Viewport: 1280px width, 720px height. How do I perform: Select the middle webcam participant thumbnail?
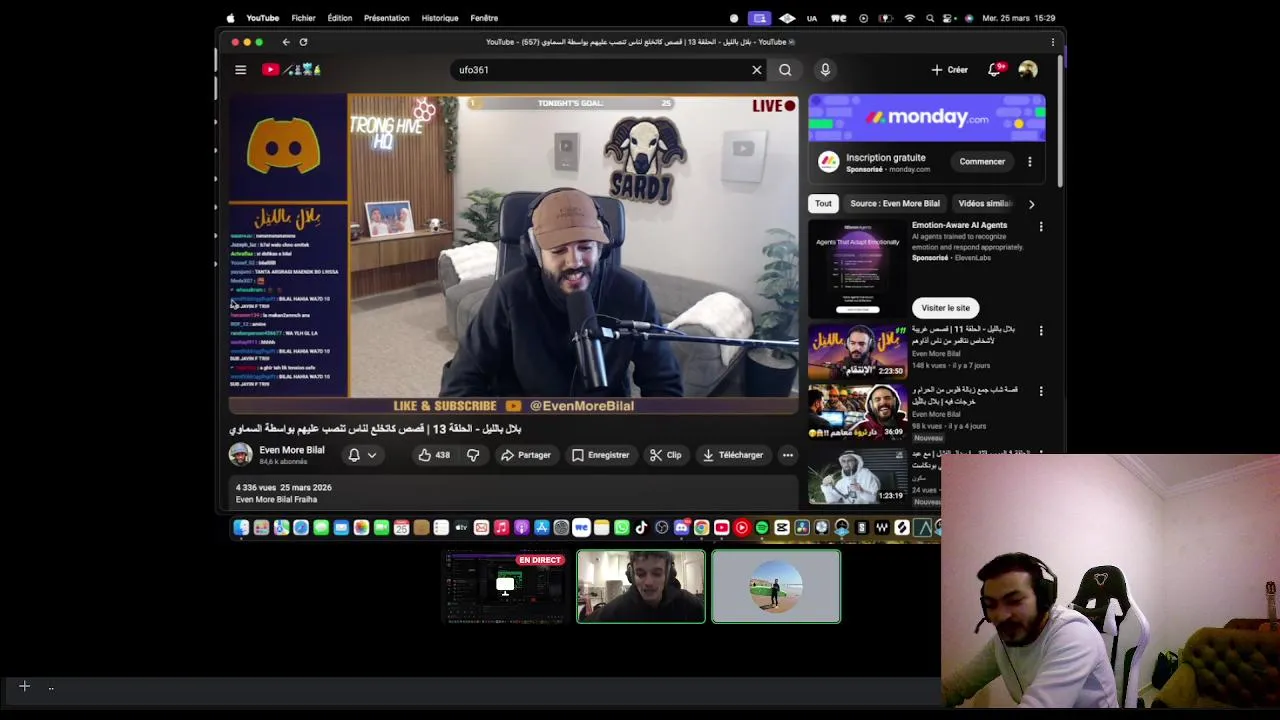640,587
